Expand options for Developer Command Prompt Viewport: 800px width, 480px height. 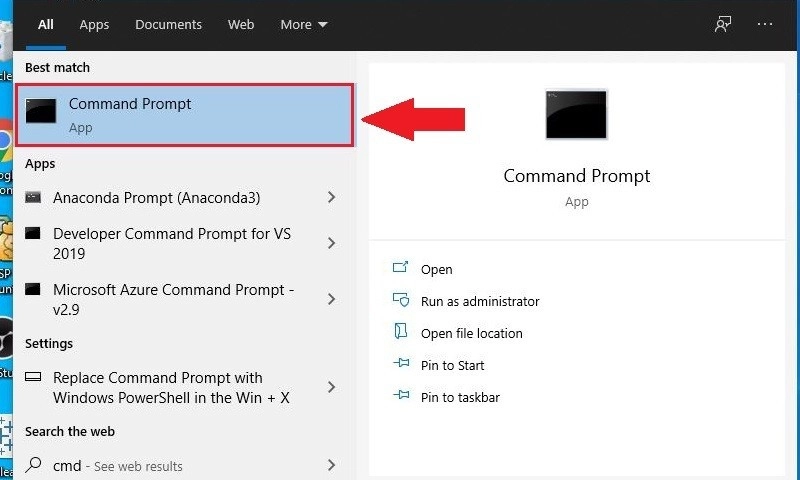point(331,243)
